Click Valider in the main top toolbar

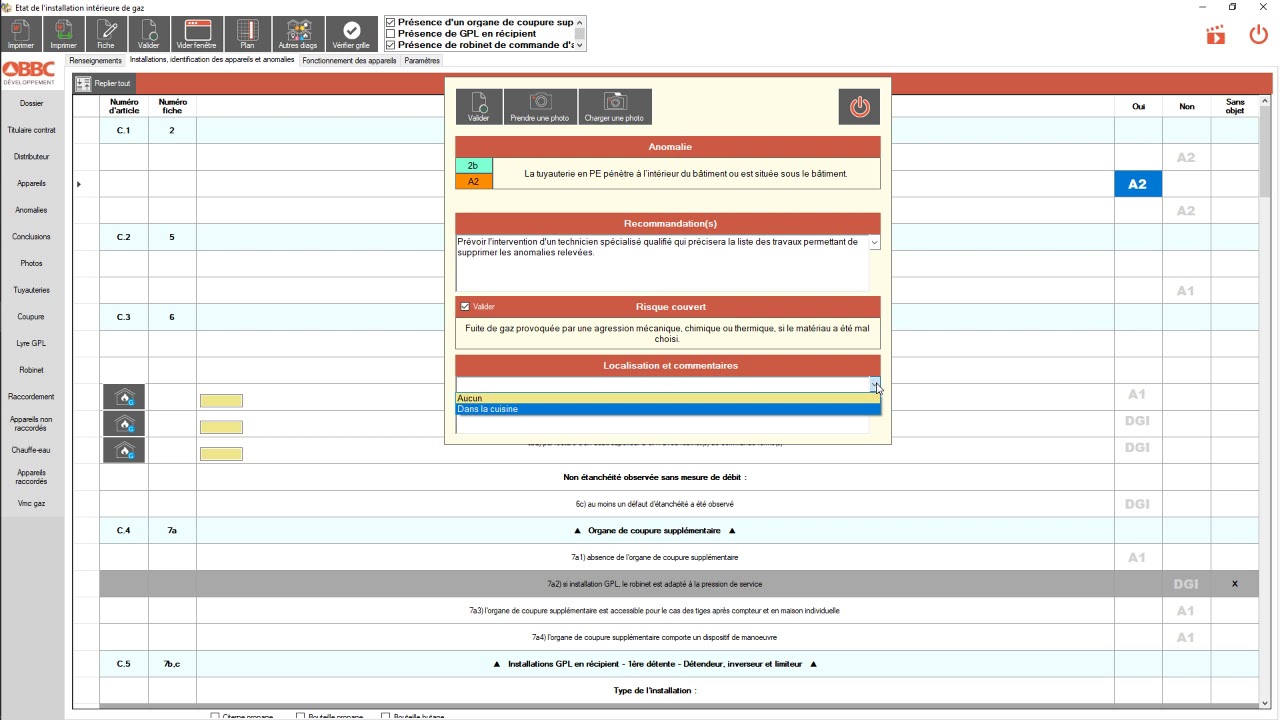click(x=148, y=34)
